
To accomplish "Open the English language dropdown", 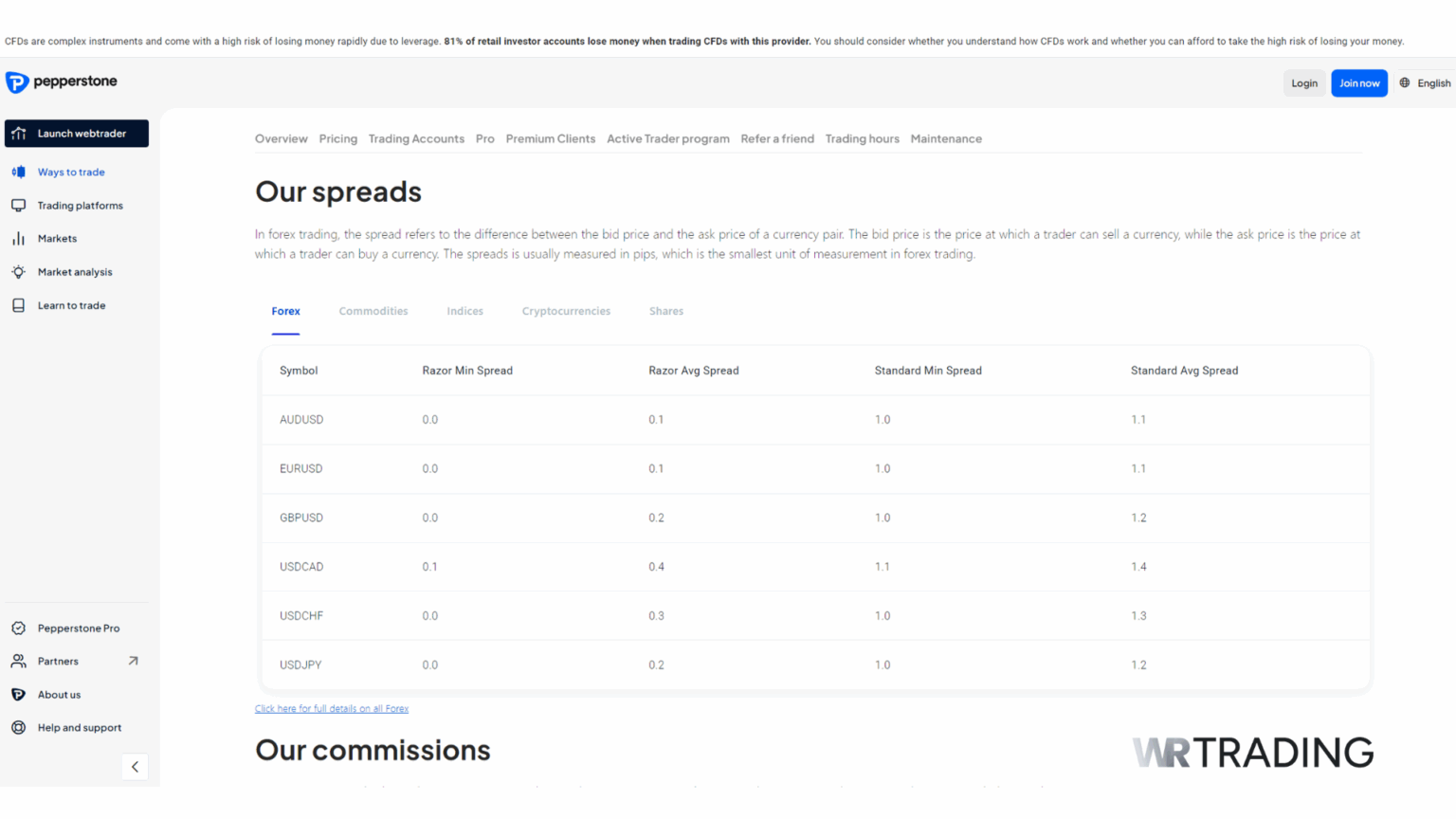I will point(1424,82).
